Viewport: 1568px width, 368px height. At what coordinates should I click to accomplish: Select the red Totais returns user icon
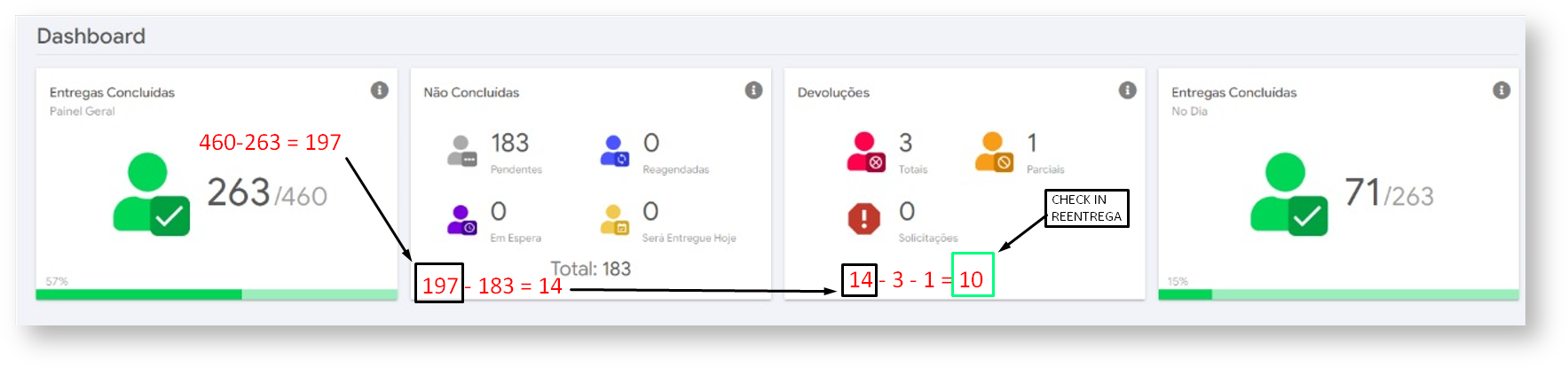click(x=865, y=152)
